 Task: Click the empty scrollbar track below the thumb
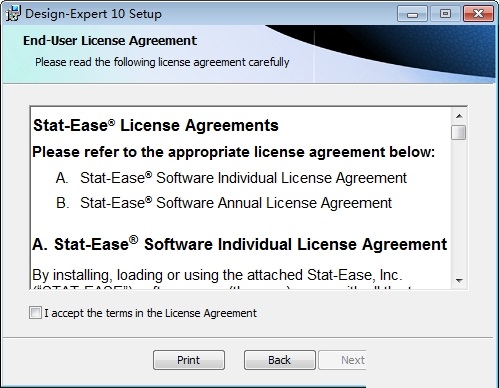click(x=459, y=207)
